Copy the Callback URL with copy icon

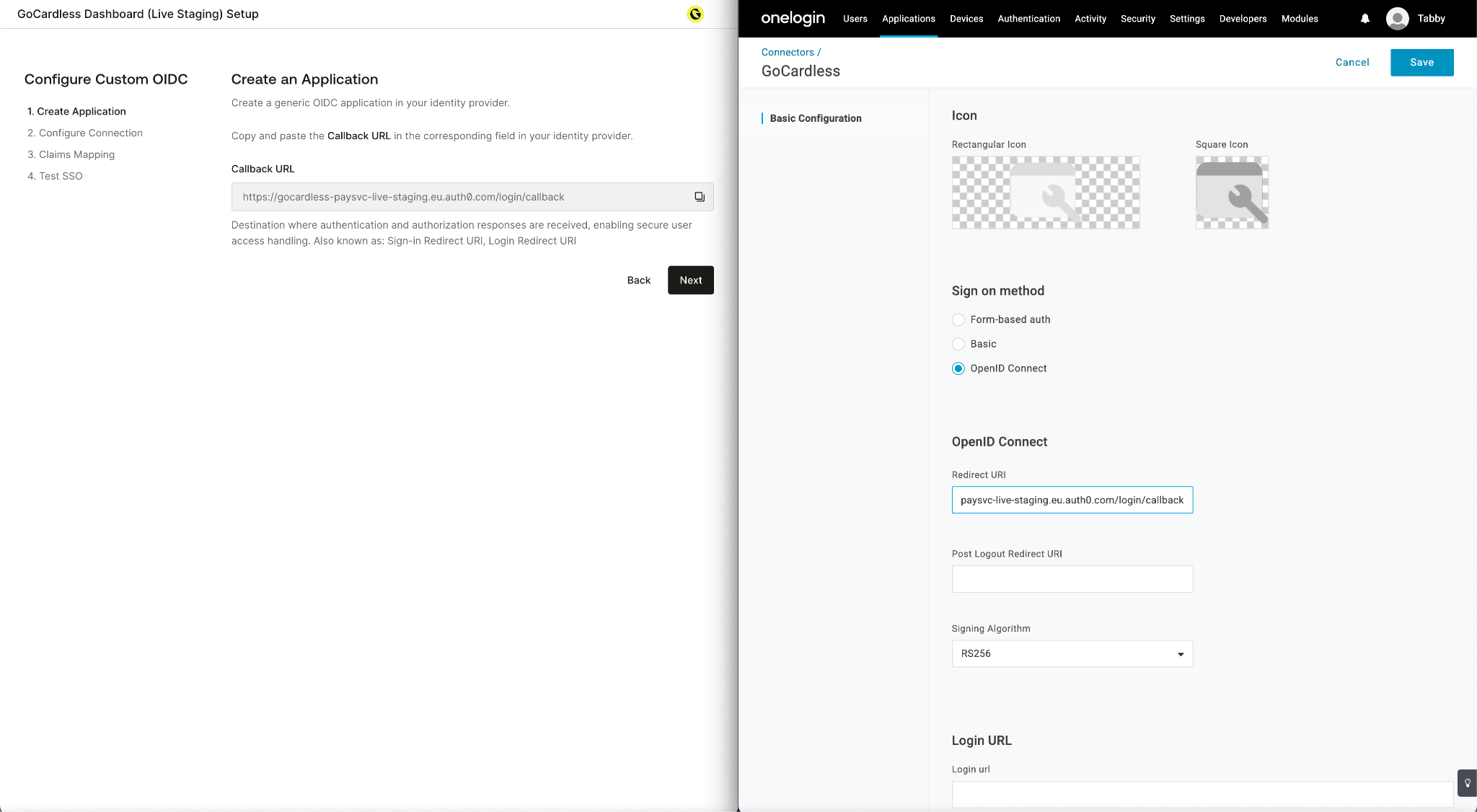pos(699,197)
